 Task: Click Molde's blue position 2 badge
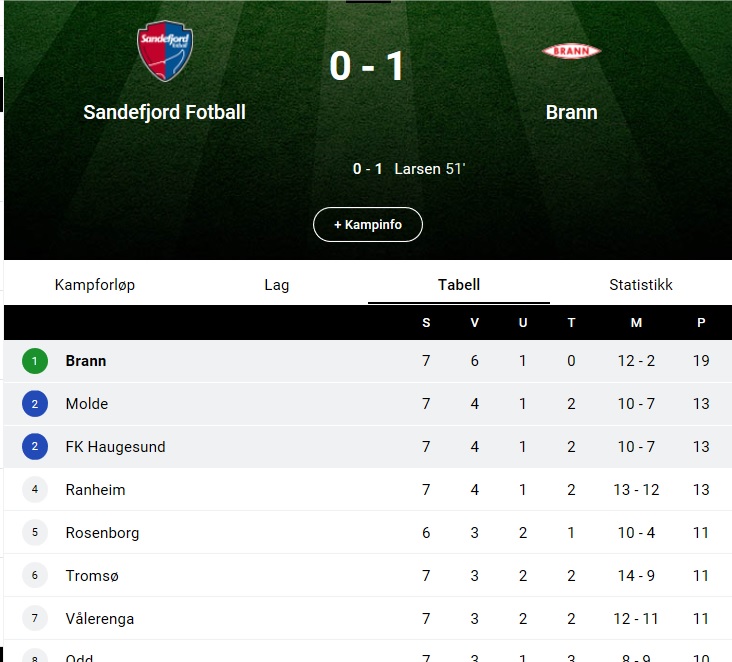point(35,404)
